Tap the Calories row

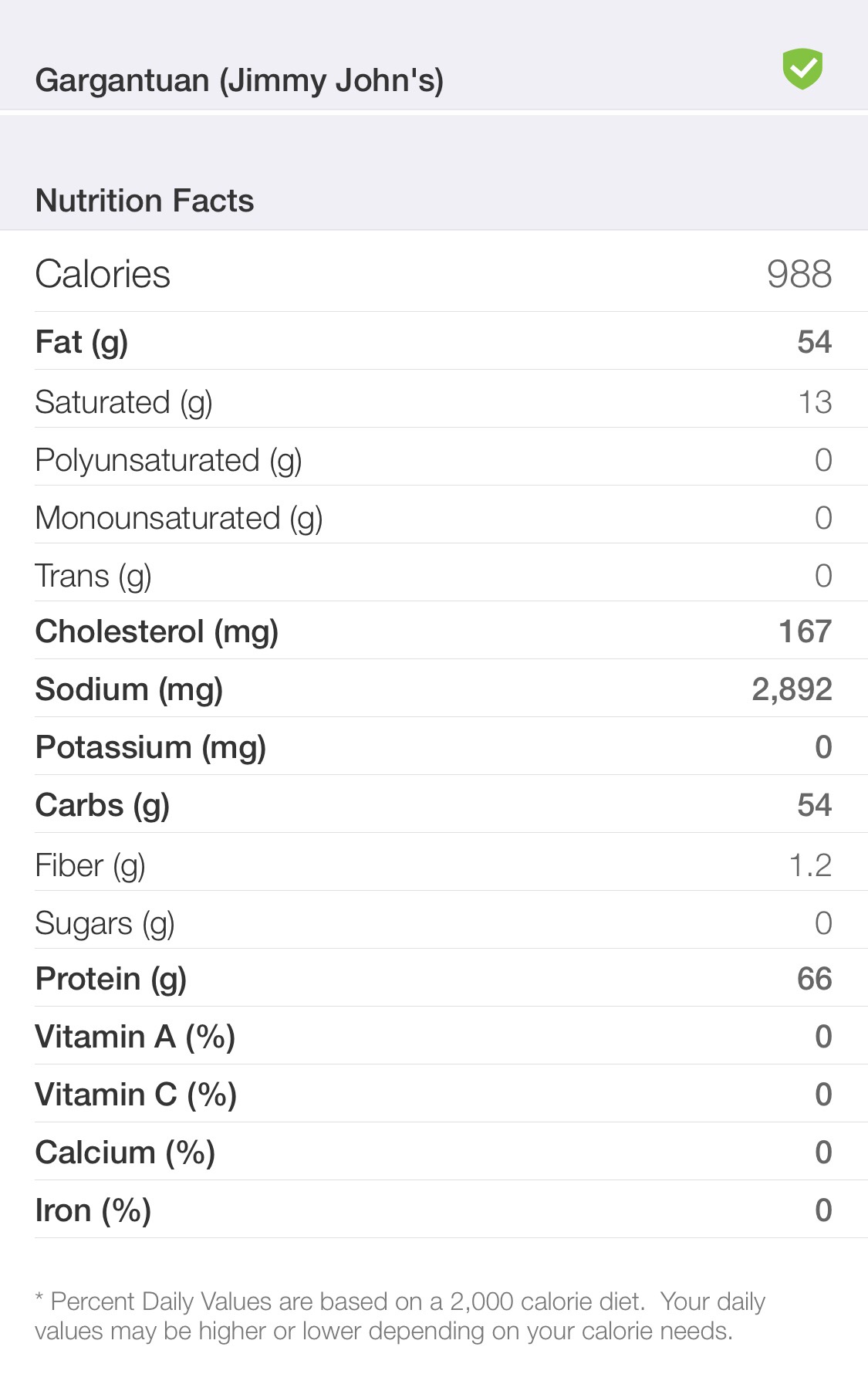point(434,274)
